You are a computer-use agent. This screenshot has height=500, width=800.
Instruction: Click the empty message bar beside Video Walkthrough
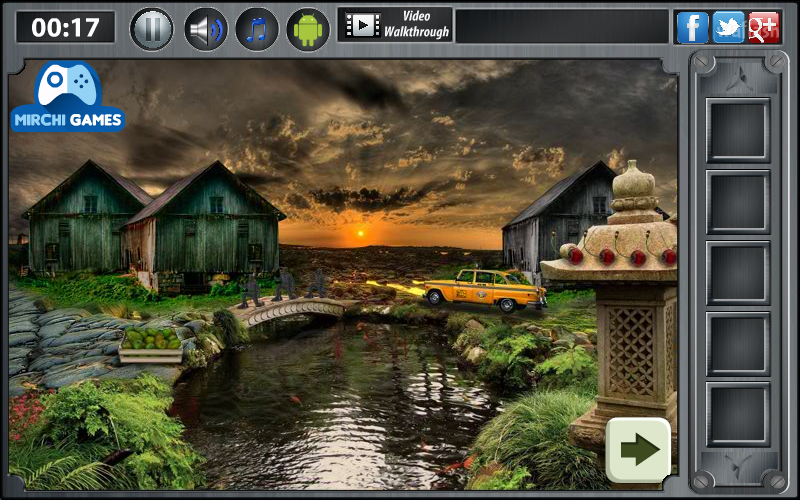coord(562,27)
